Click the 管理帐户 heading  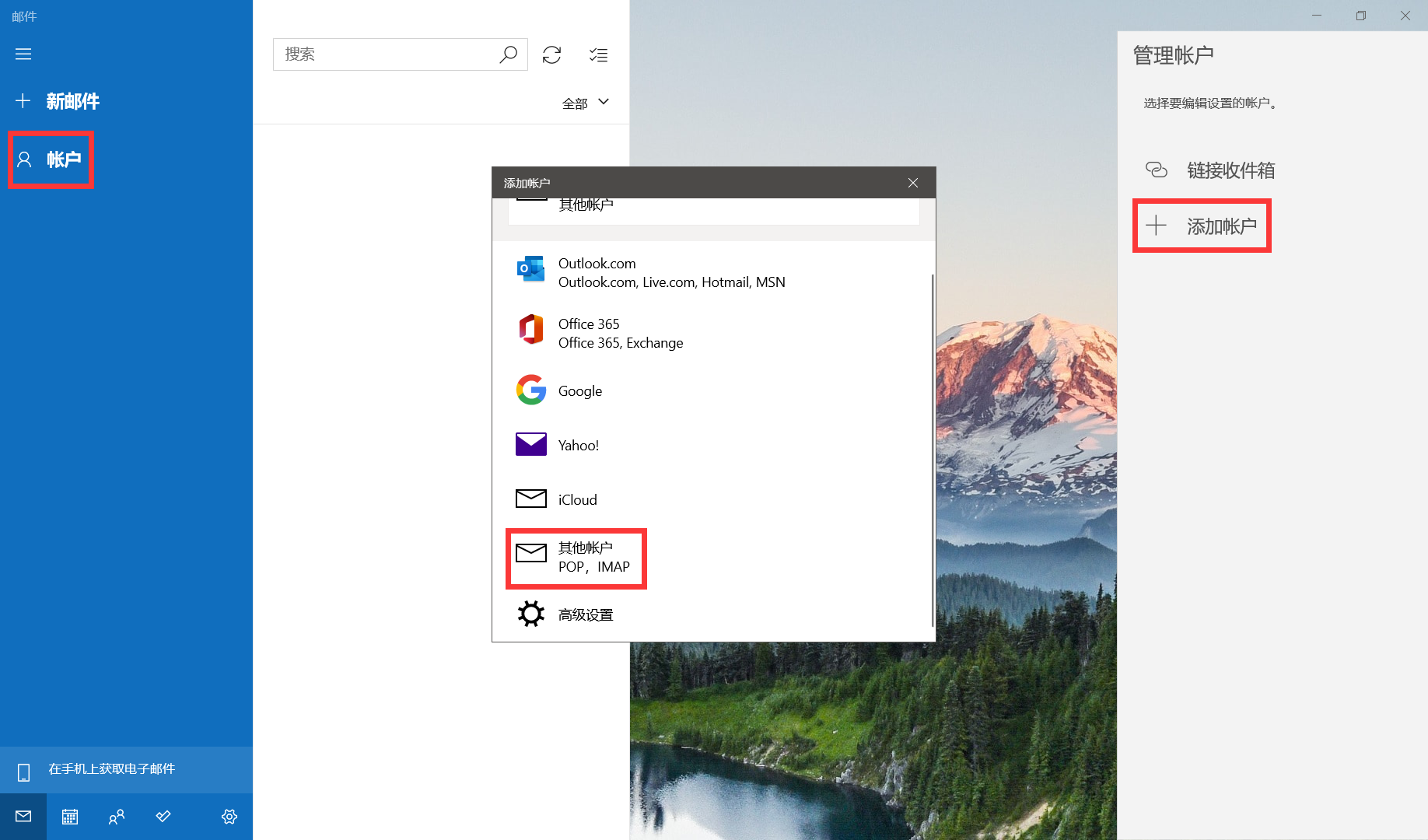click(x=1174, y=55)
